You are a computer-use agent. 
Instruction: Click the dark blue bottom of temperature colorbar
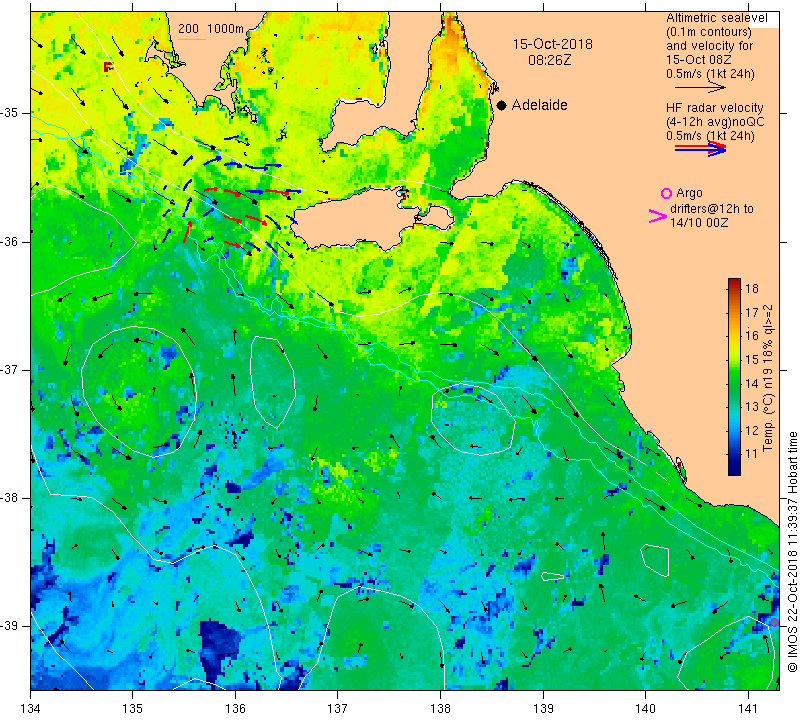tap(734, 468)
